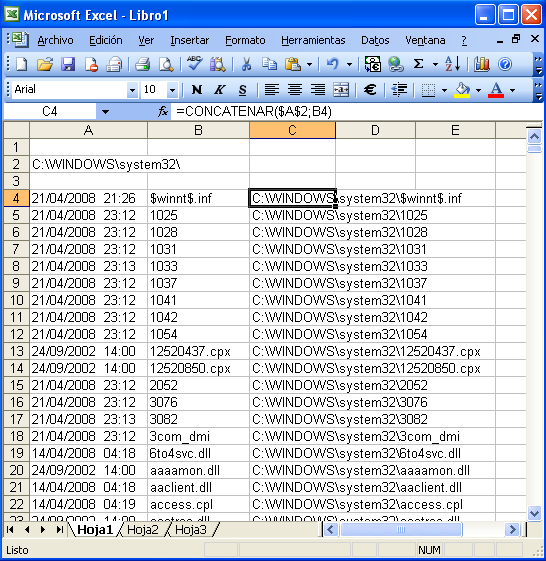The height and width of the screenshot is (561, 546).
Task: Toggle italic (K) formatting
Action: (x=219, y=89)
